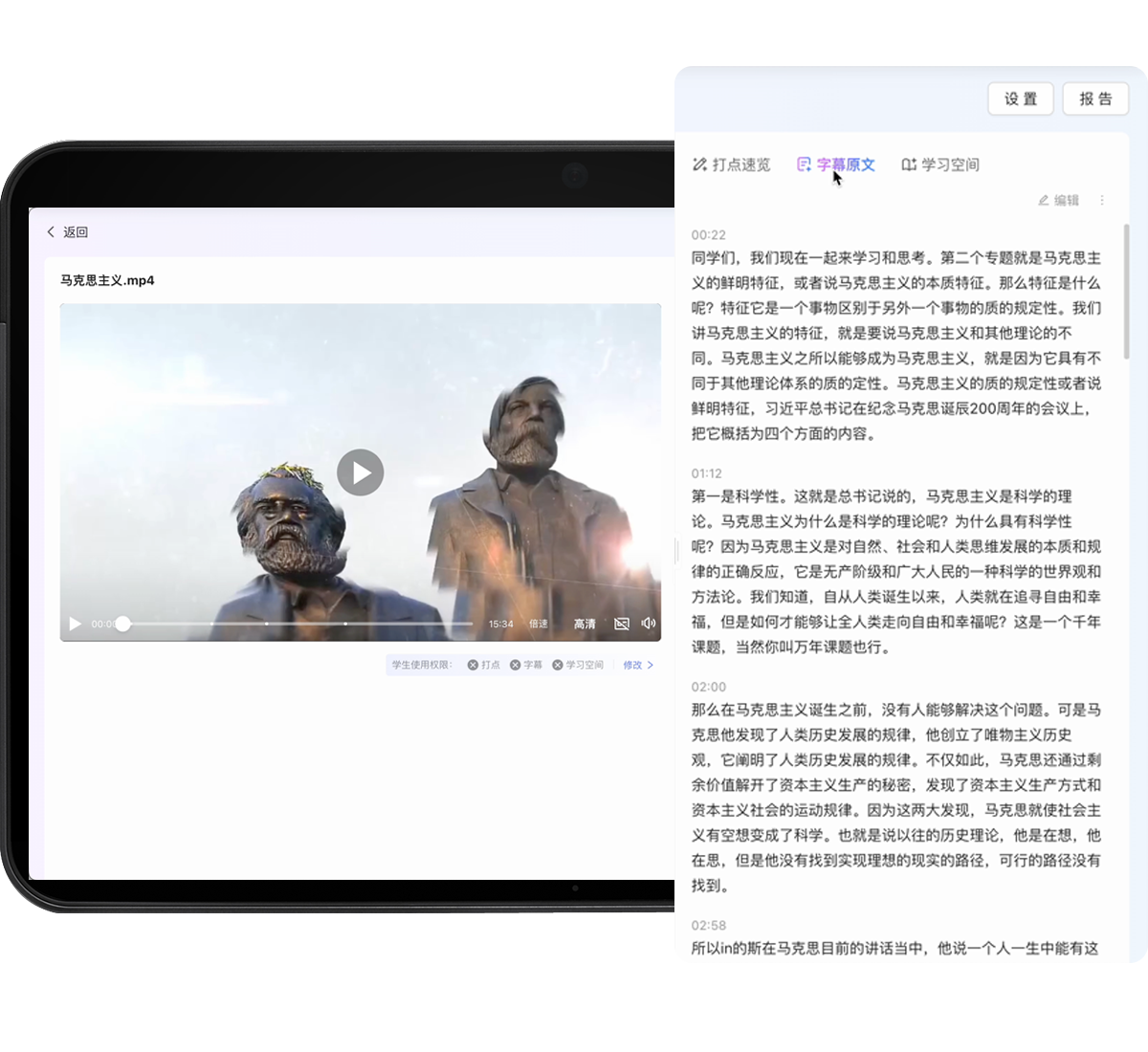The height and width of the screenshot is (1052, 1148).
Task: Click the play icon in the control bar
Action: (x=75, y=624)
